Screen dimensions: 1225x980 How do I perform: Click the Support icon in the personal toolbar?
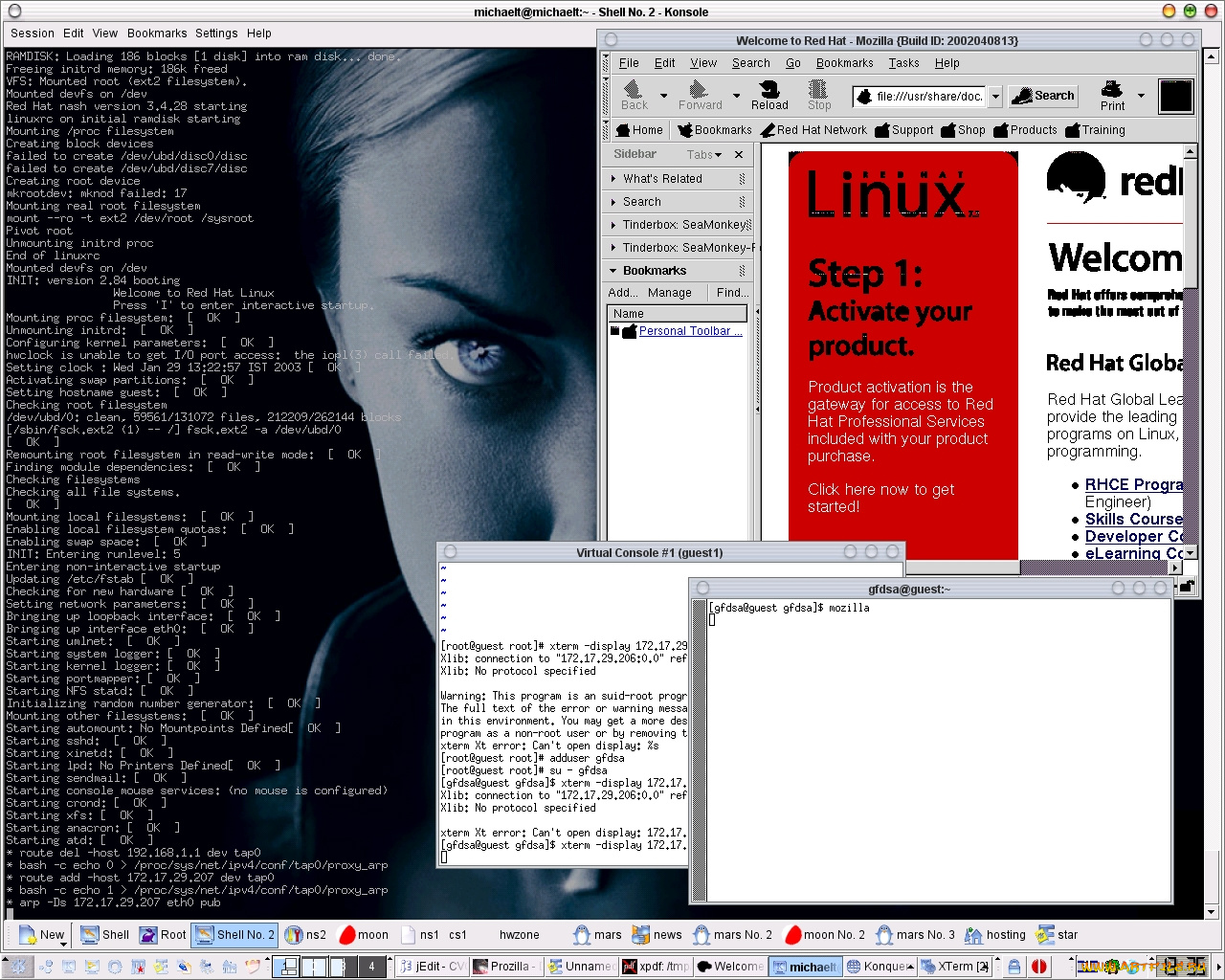(x=903, y=129)
